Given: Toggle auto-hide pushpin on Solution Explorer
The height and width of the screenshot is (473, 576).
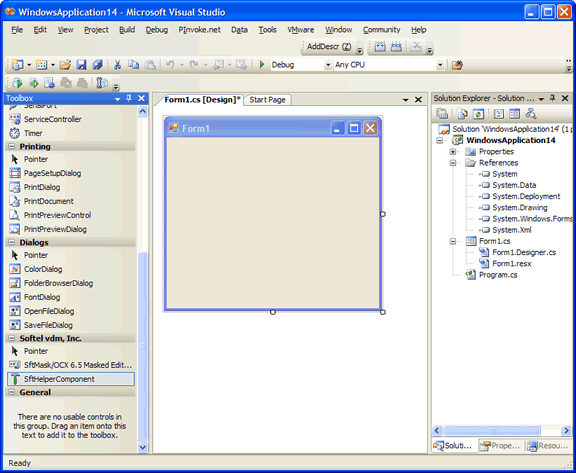Looking at the screenshot, I should [x=552, y=98].
